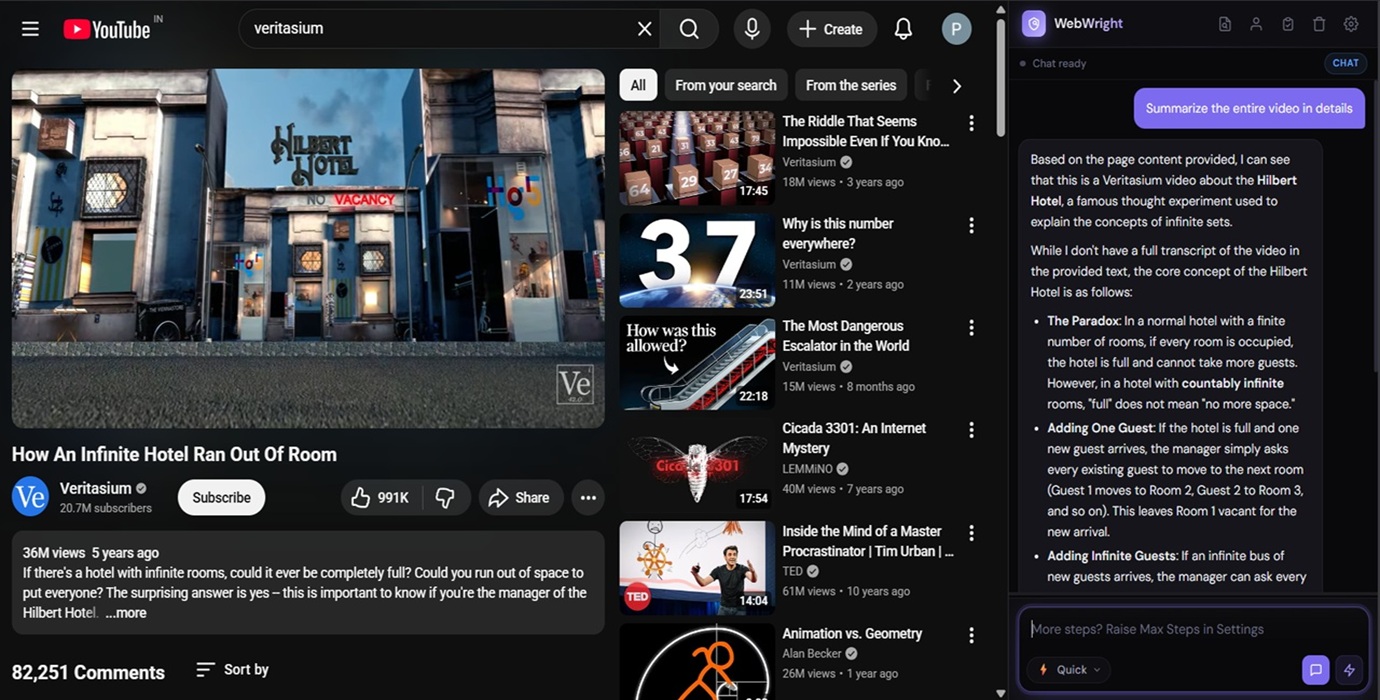
Task: Open options for Why is this number everywhere
Action: 971,225
